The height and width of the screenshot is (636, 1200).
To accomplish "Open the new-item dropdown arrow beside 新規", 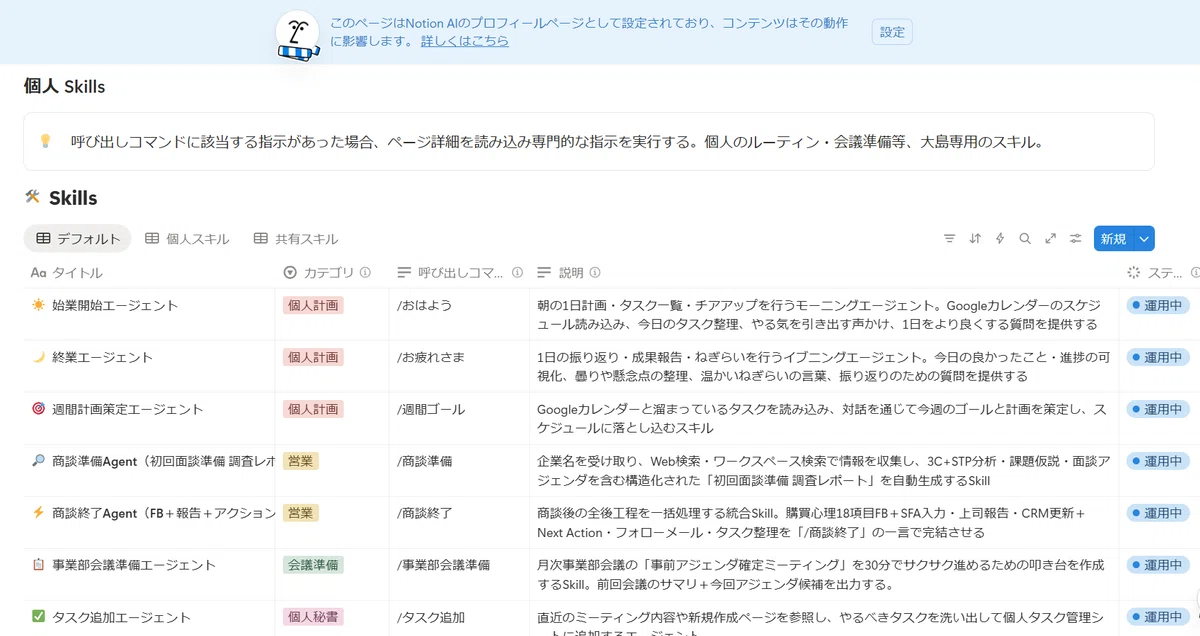I will pos(1144,239).
